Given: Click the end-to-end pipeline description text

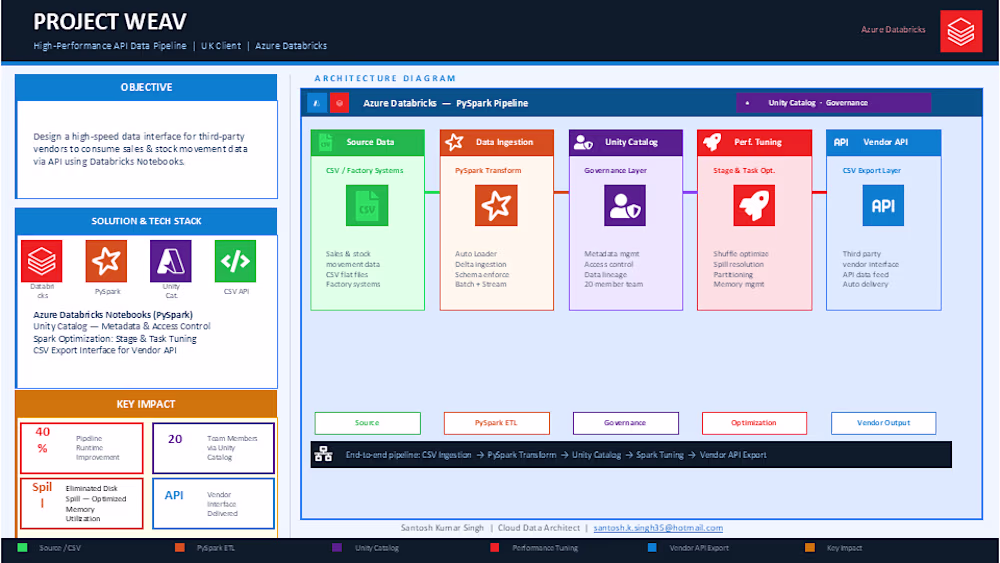Looking at the screenshot, I should [x=556, y=455].
